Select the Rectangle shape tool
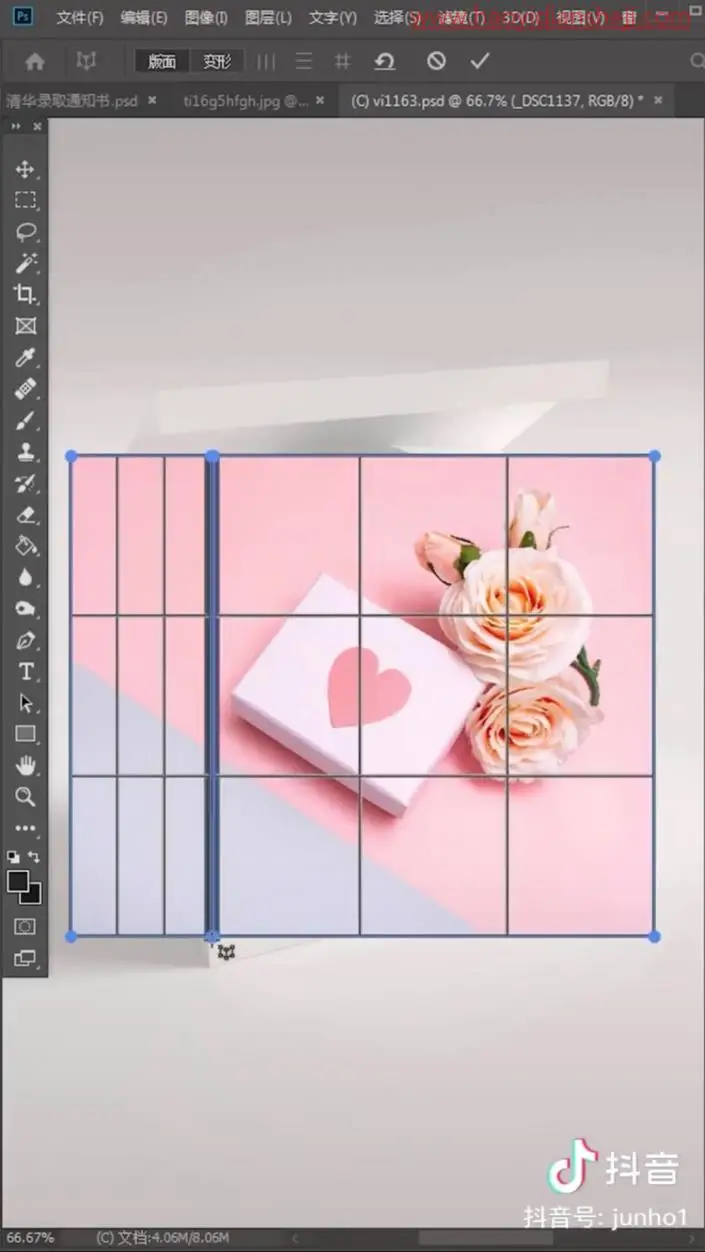705x1252 pixels. [x=25, y=734]
